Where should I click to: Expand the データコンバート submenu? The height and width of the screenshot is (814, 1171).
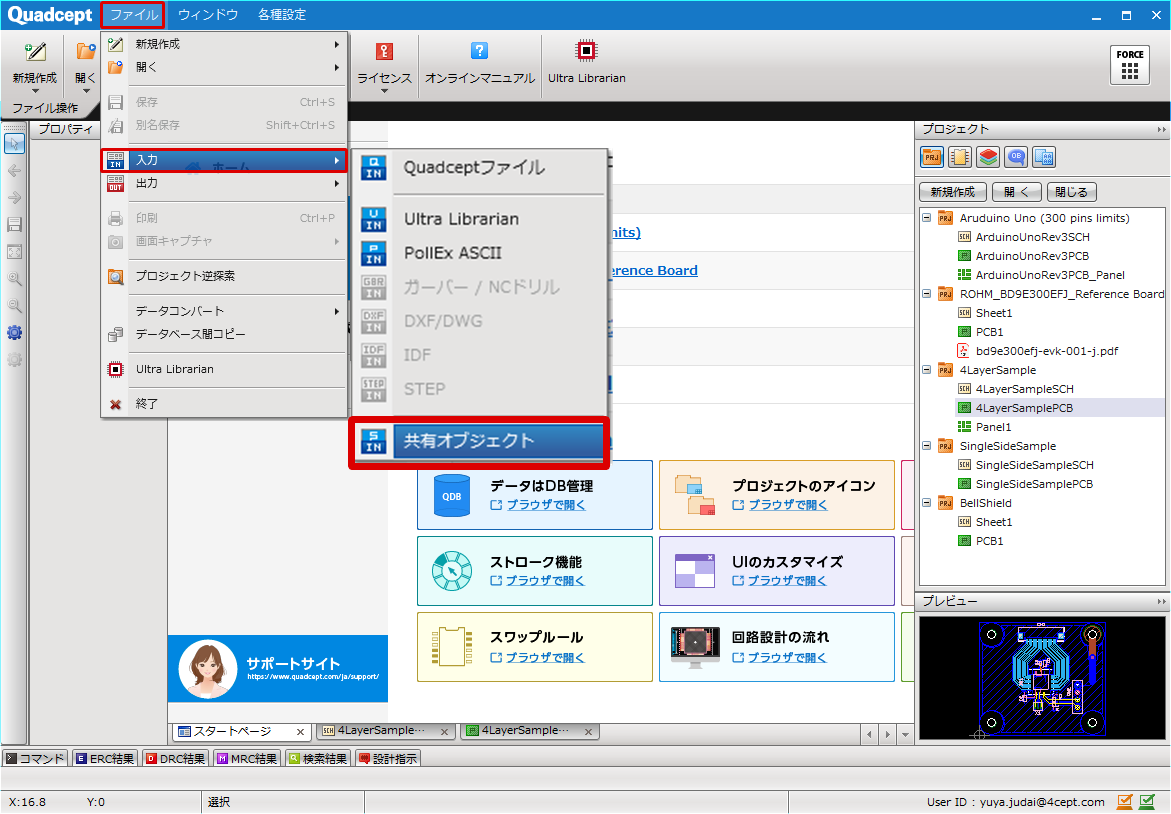tap(225, 311)
